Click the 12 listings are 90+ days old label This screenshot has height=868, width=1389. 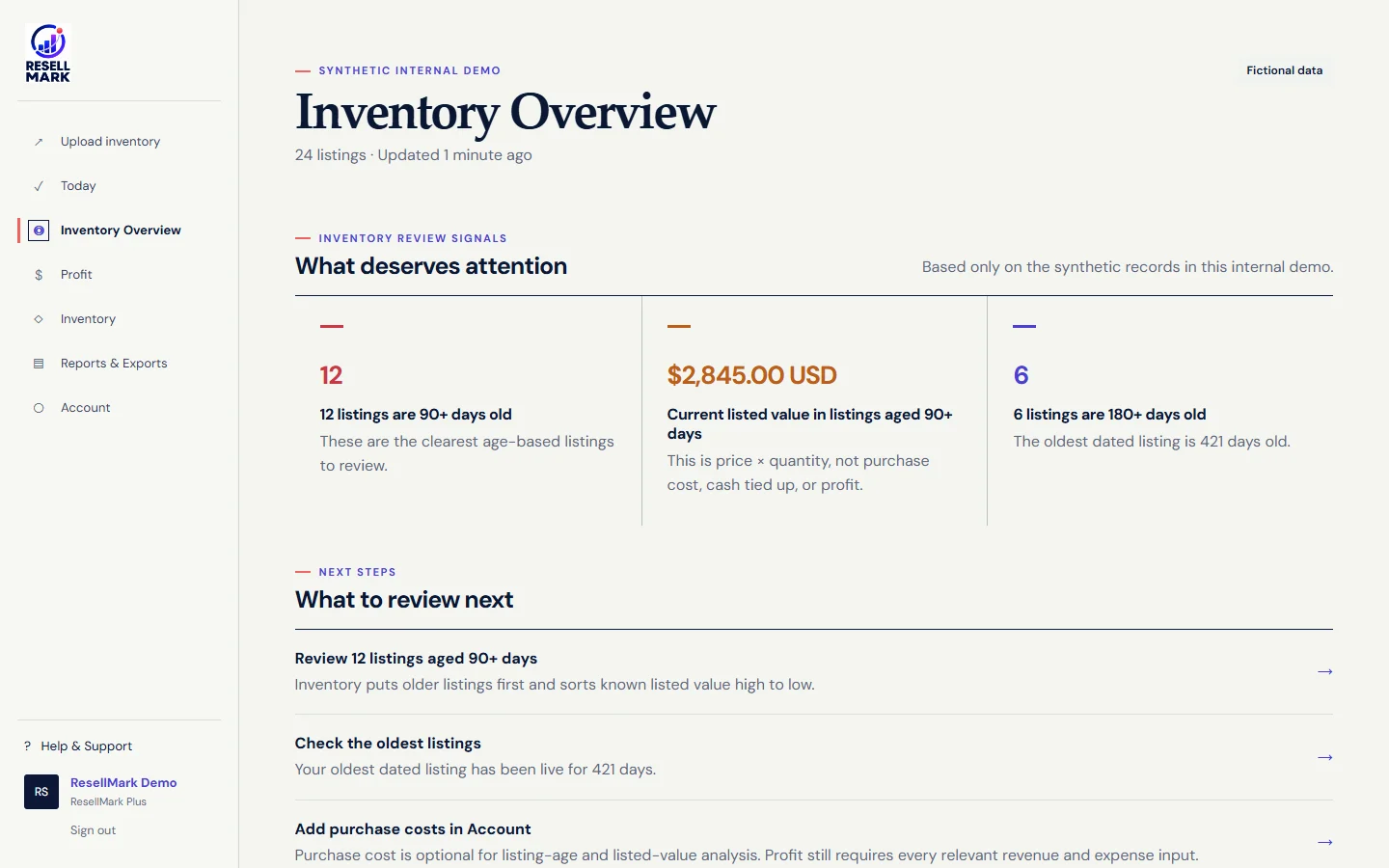[416, 415]
